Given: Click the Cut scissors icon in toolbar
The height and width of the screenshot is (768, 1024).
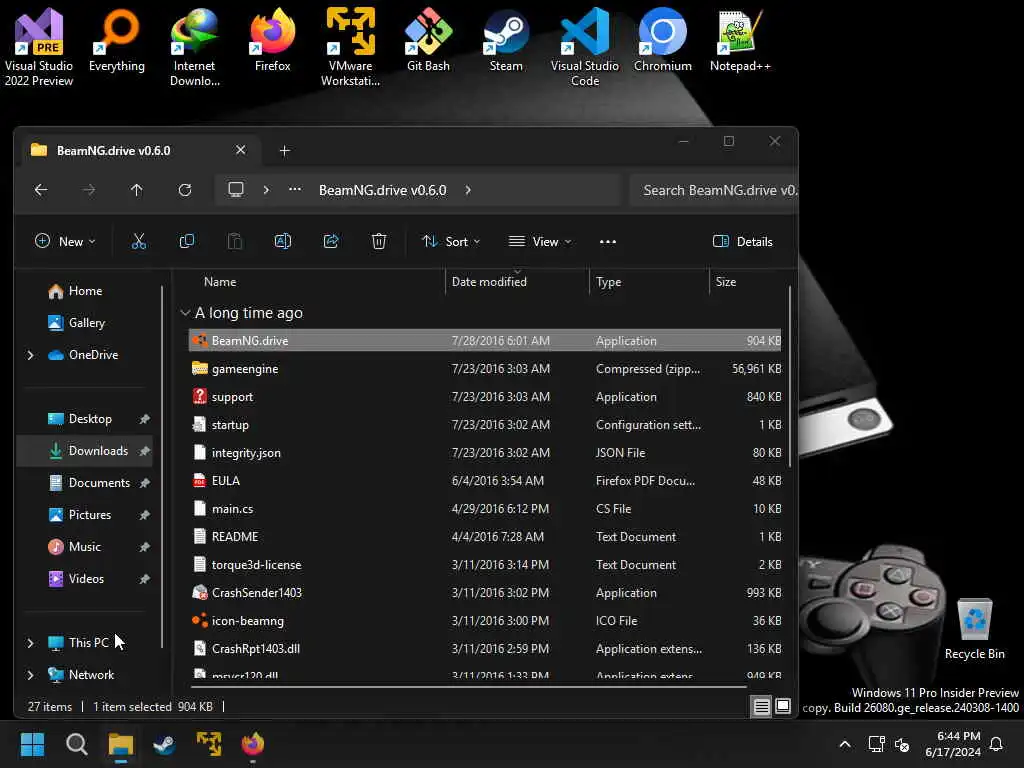Looking at the screenshot, I should 138,242.
